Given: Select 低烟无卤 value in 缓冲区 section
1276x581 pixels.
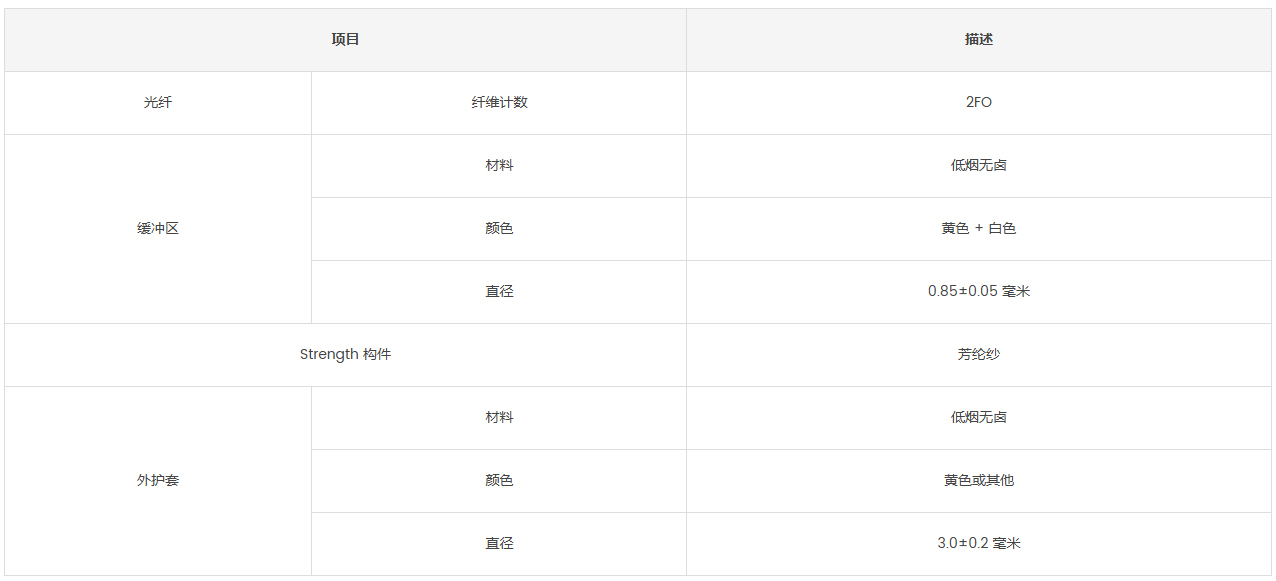Looking at the screenshot, I should (979, 166).
